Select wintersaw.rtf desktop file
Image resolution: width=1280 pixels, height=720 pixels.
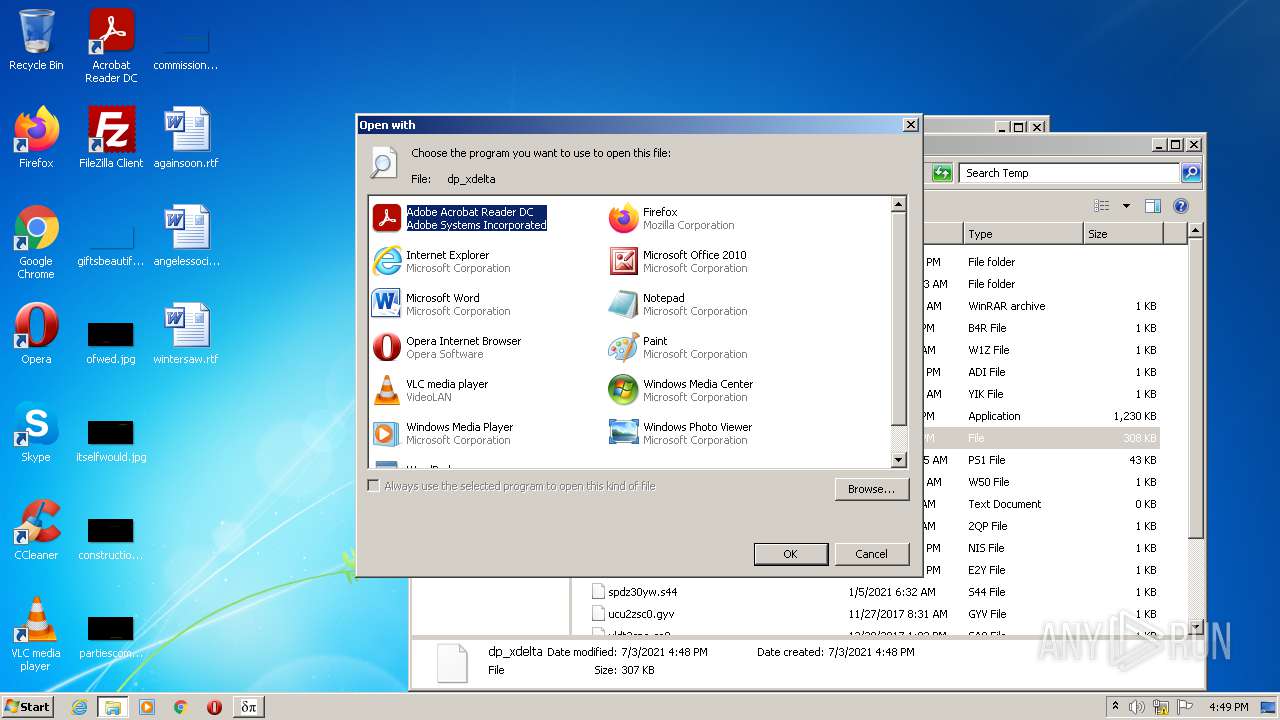pyautogui.click(x=186, y=333)
